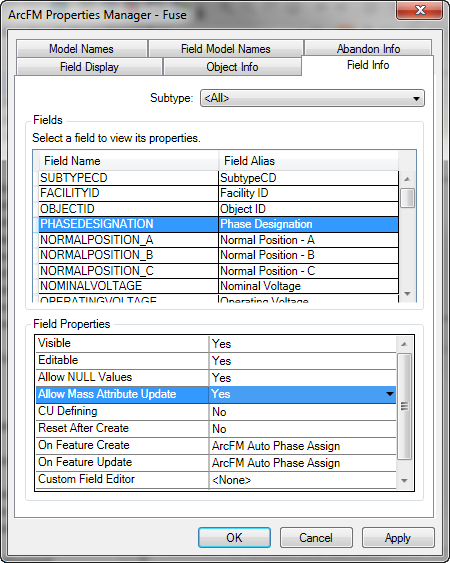
Task: Select the Visible property label
Action: tap(122, 344)
